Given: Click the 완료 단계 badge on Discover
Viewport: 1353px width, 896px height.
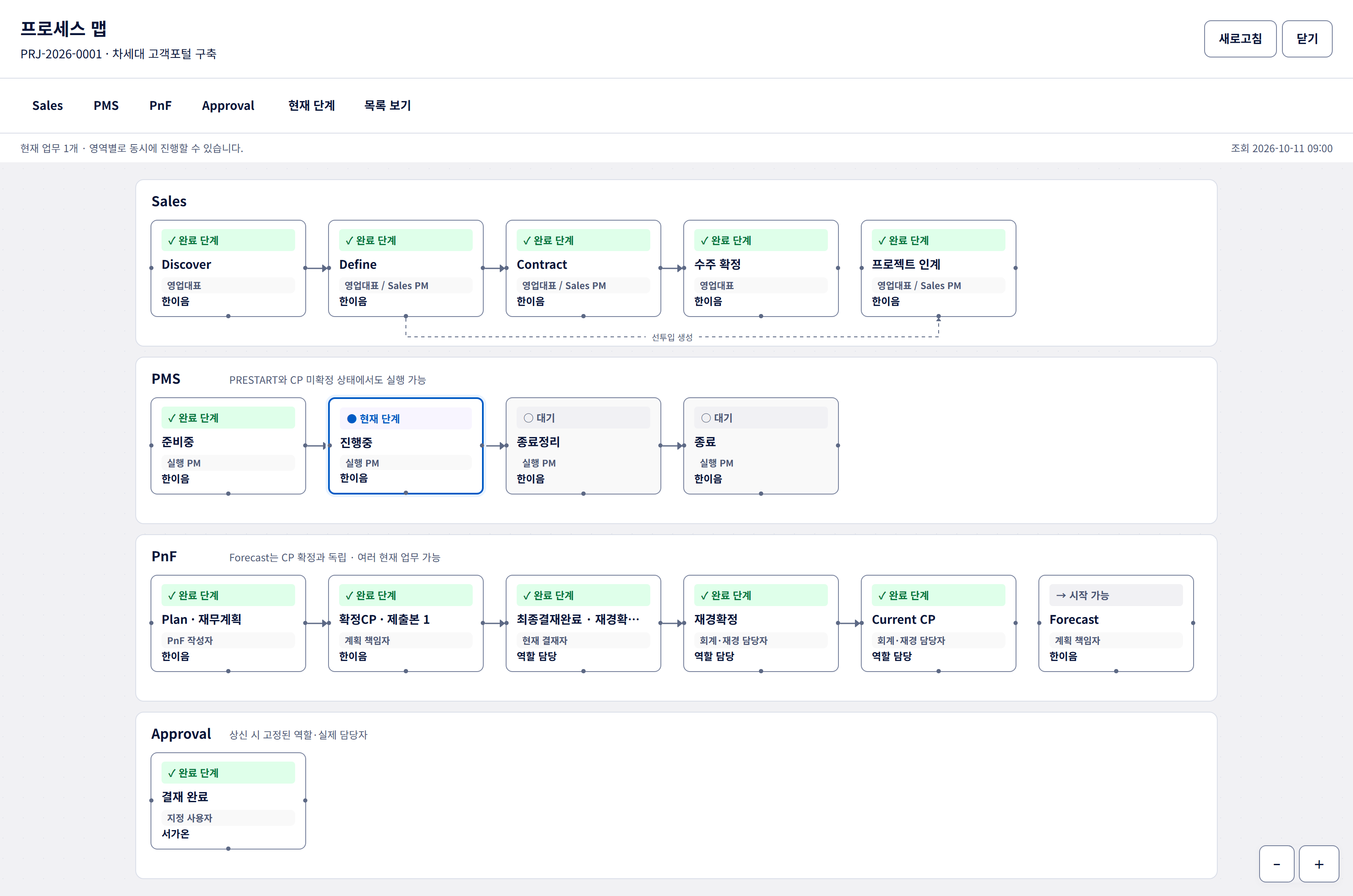Looking at the screenshot, I should pos(228,240).
